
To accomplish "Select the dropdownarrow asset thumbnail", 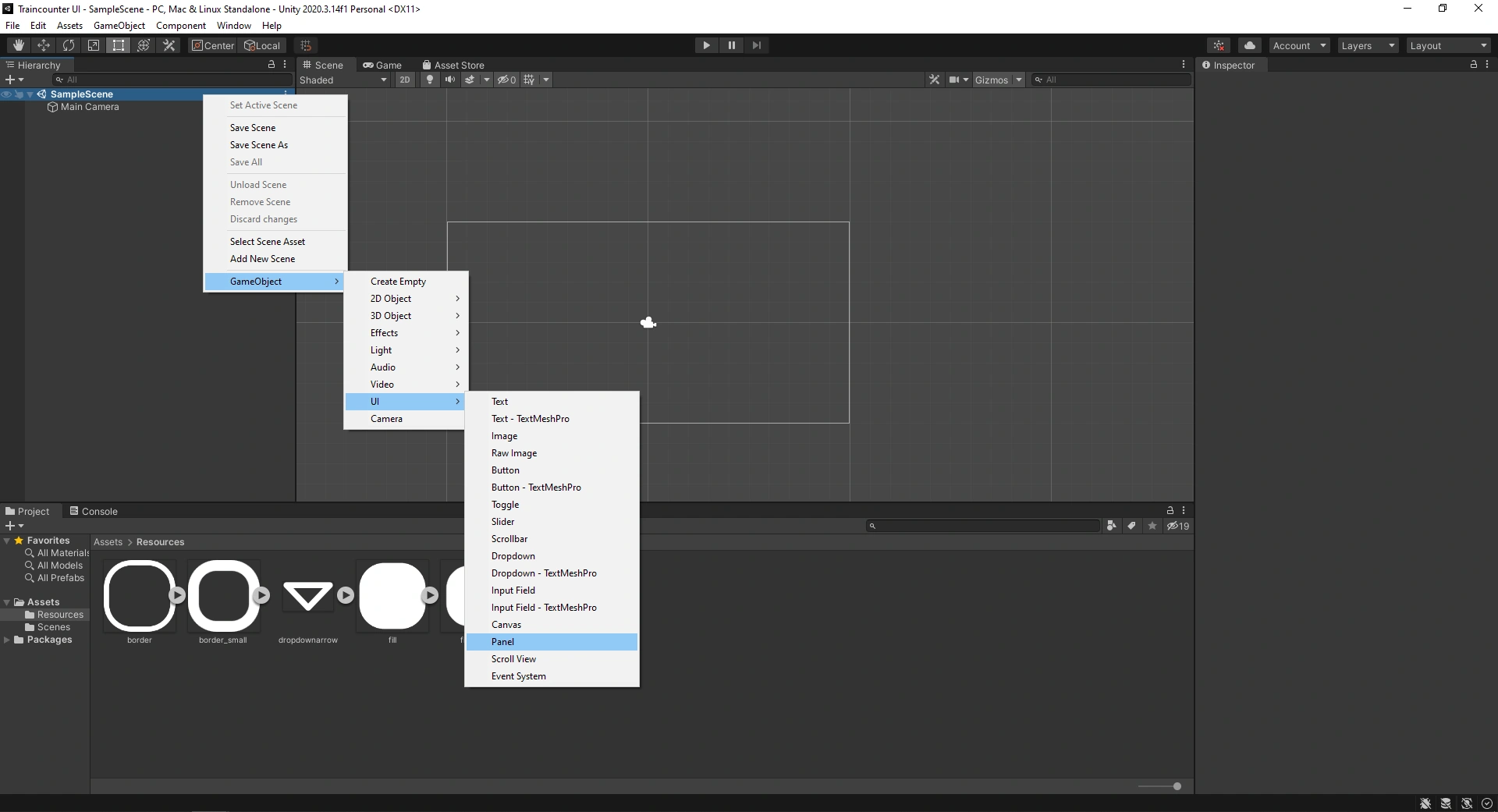I will 308,595.
